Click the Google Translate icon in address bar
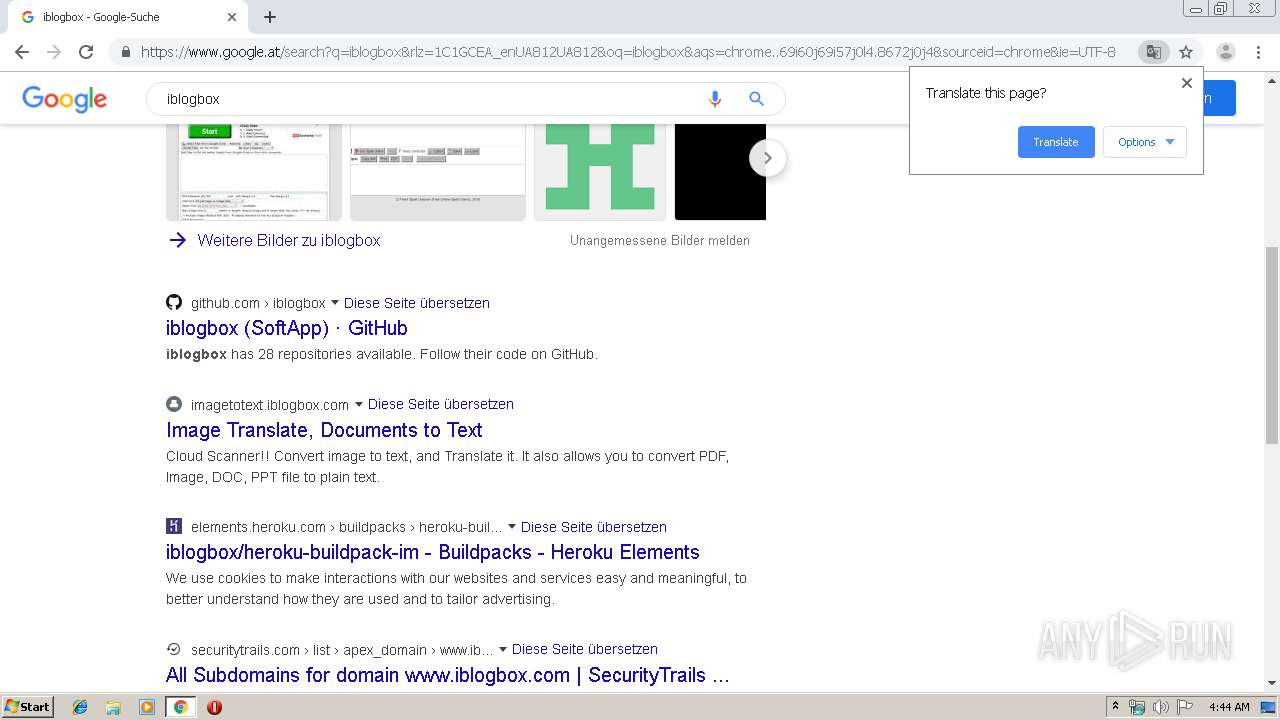The image size is (1280, 720). point(1153,52)
